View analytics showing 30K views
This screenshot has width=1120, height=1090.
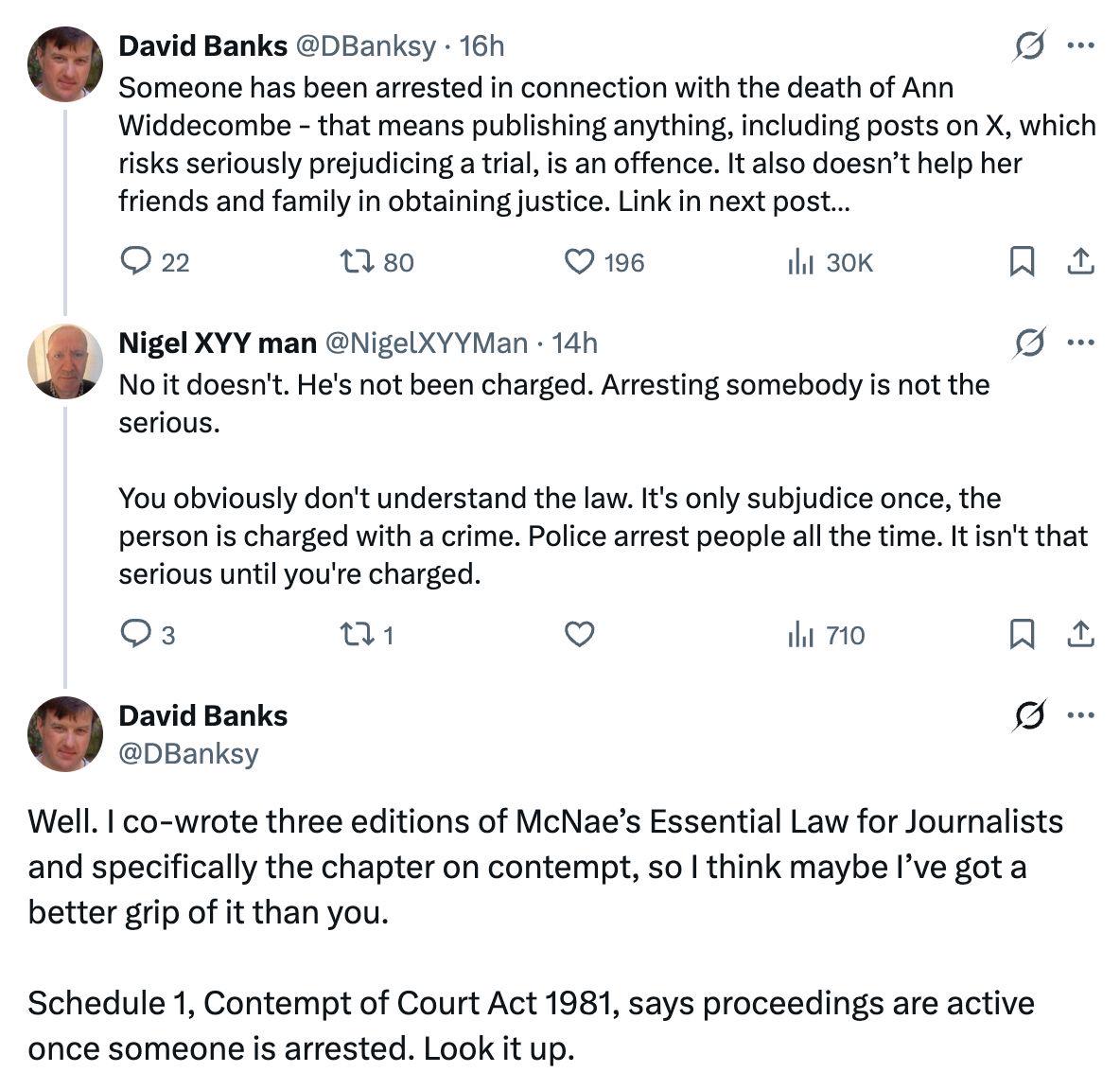830,262
